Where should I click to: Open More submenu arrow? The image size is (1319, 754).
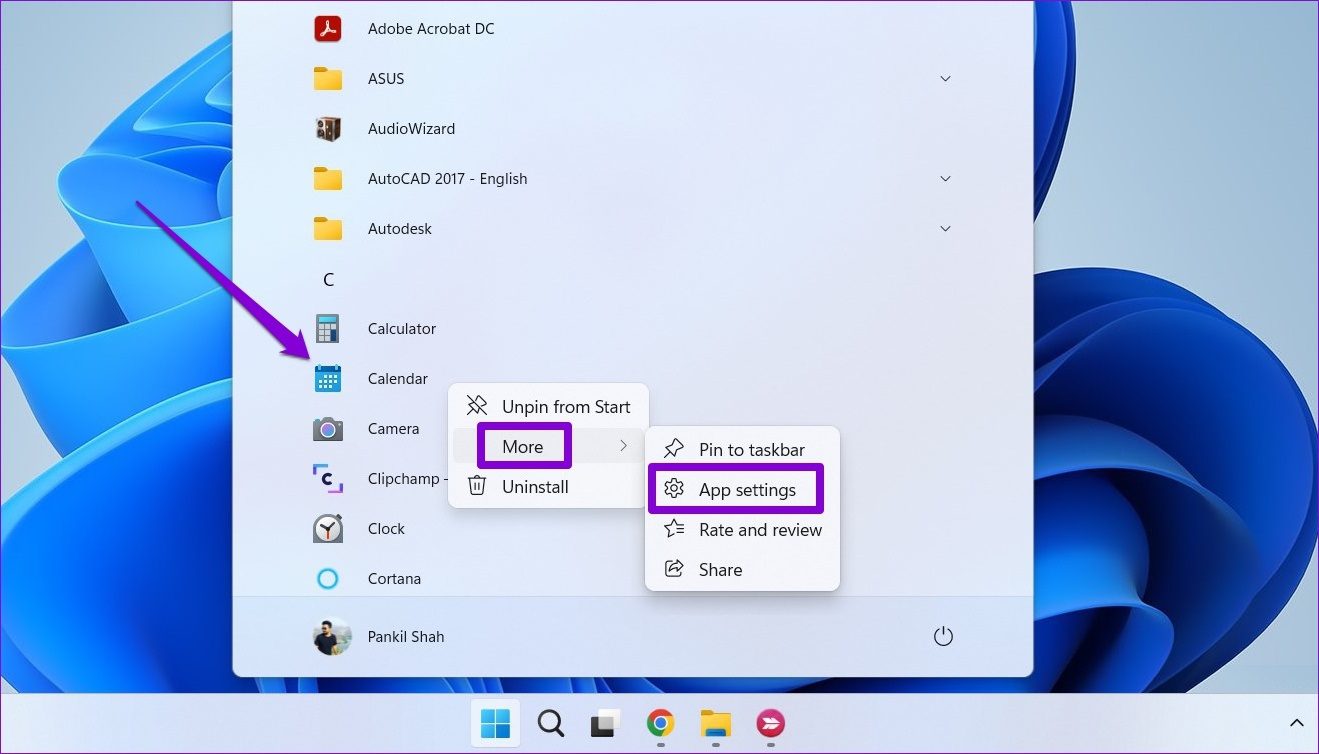coord(624,446)
